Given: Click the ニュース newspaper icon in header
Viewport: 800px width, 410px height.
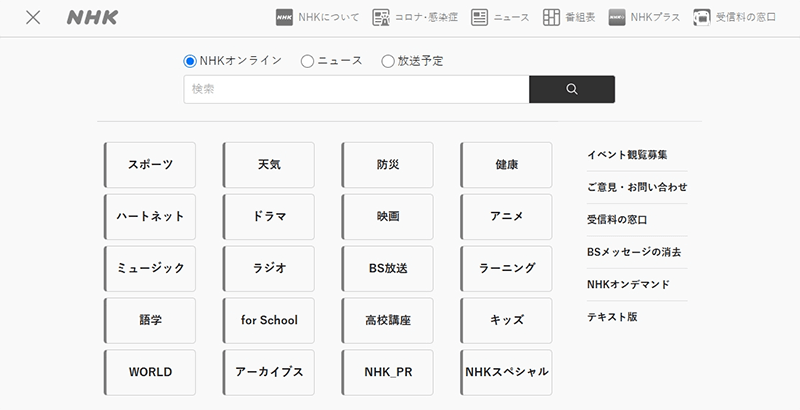Looking at the screenshot, I should [479, 17].
